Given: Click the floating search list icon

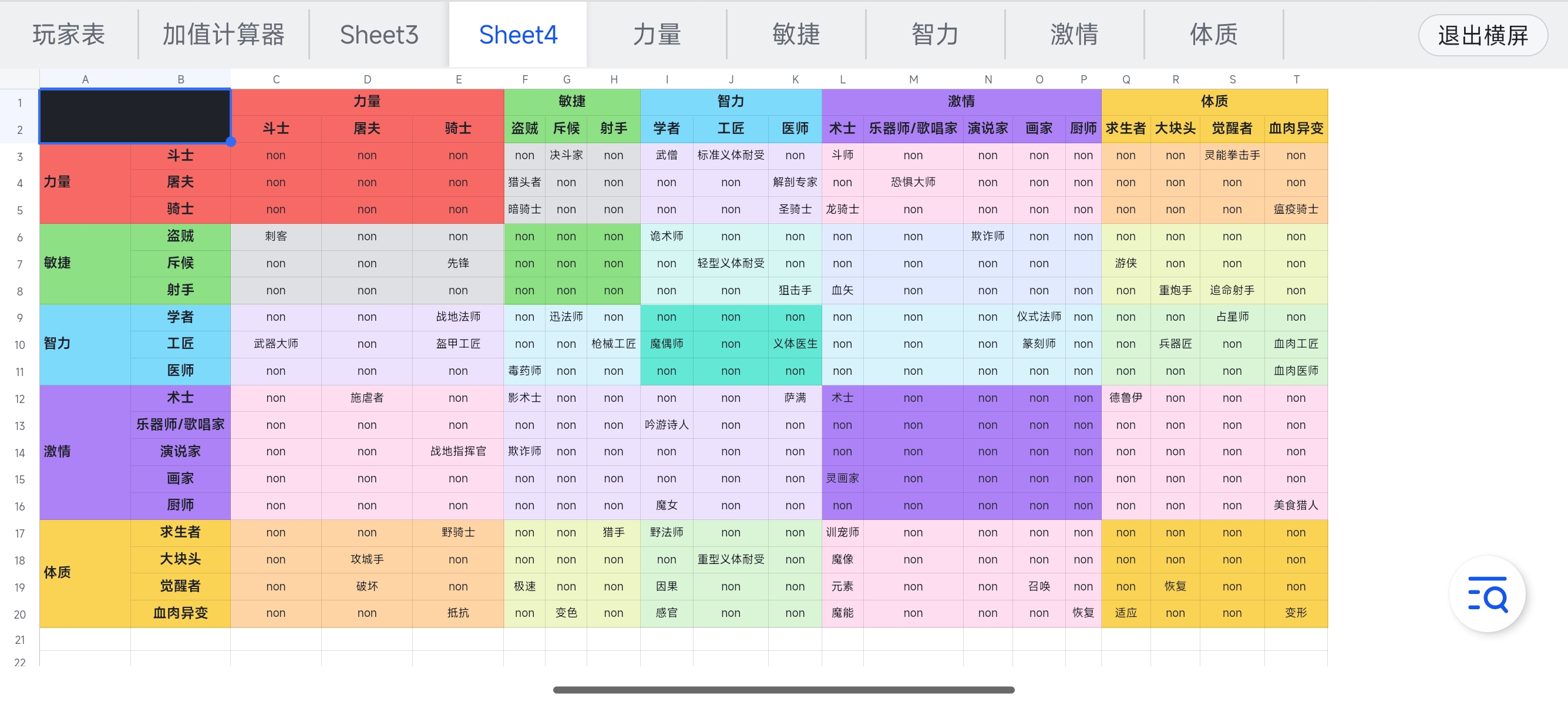Looking at the screenshot, I should tap(1487, 593).
